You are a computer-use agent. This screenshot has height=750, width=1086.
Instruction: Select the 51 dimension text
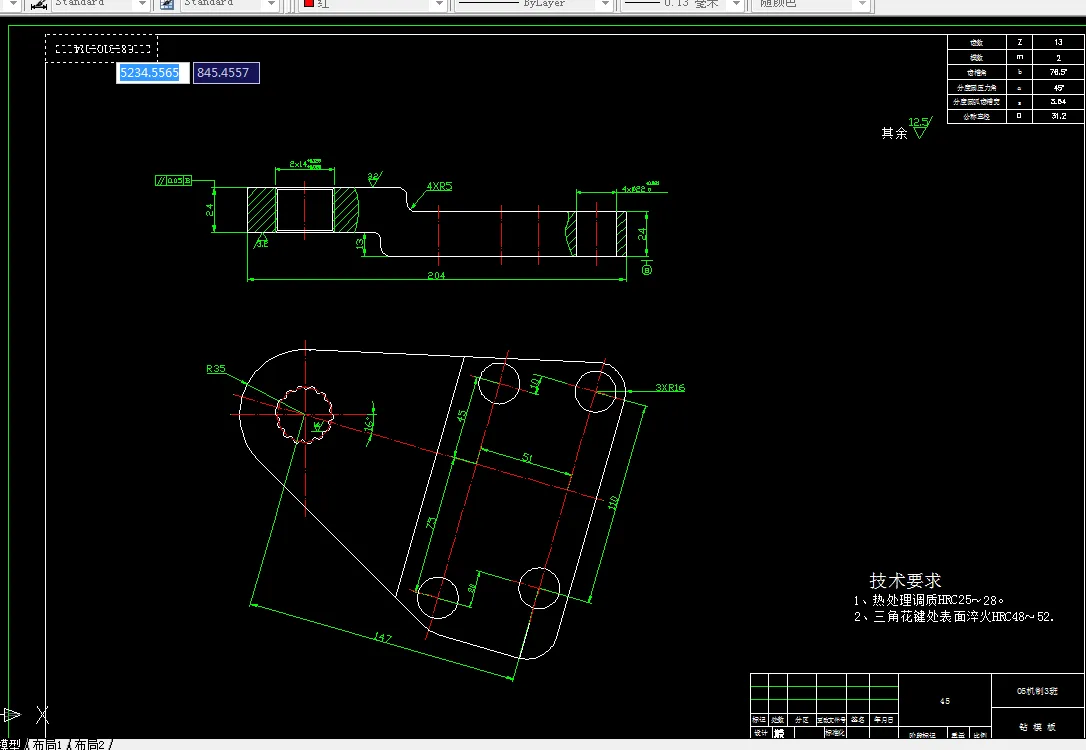(528, 458)
